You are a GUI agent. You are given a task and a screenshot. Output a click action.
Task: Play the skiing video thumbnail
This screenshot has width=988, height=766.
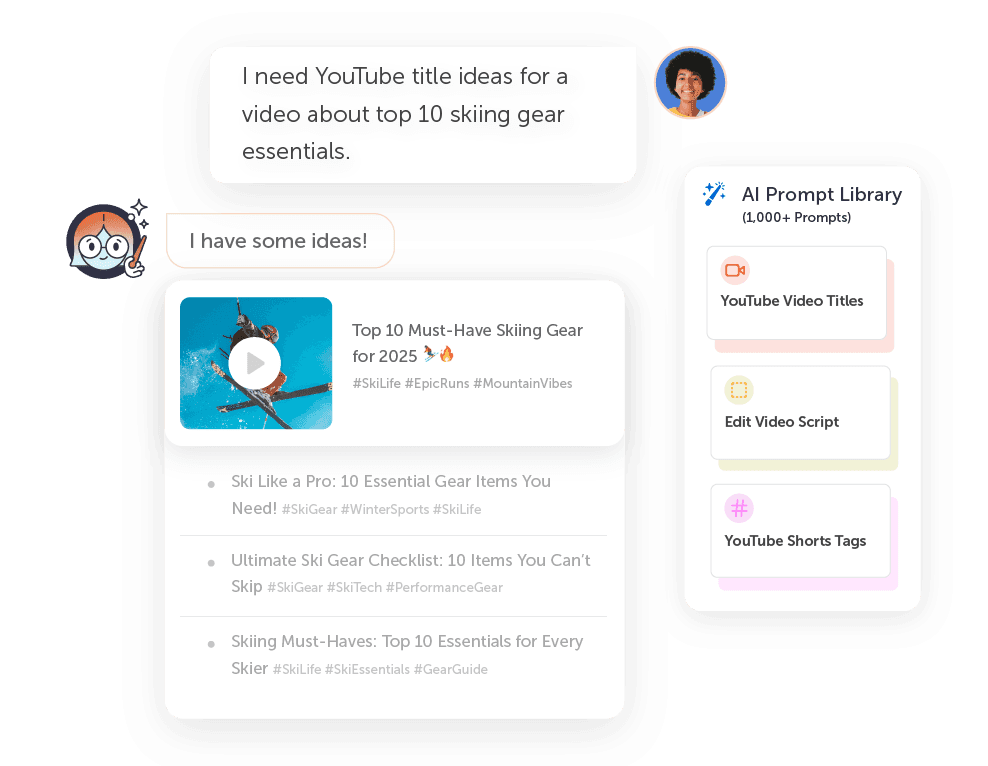[255, 363]
